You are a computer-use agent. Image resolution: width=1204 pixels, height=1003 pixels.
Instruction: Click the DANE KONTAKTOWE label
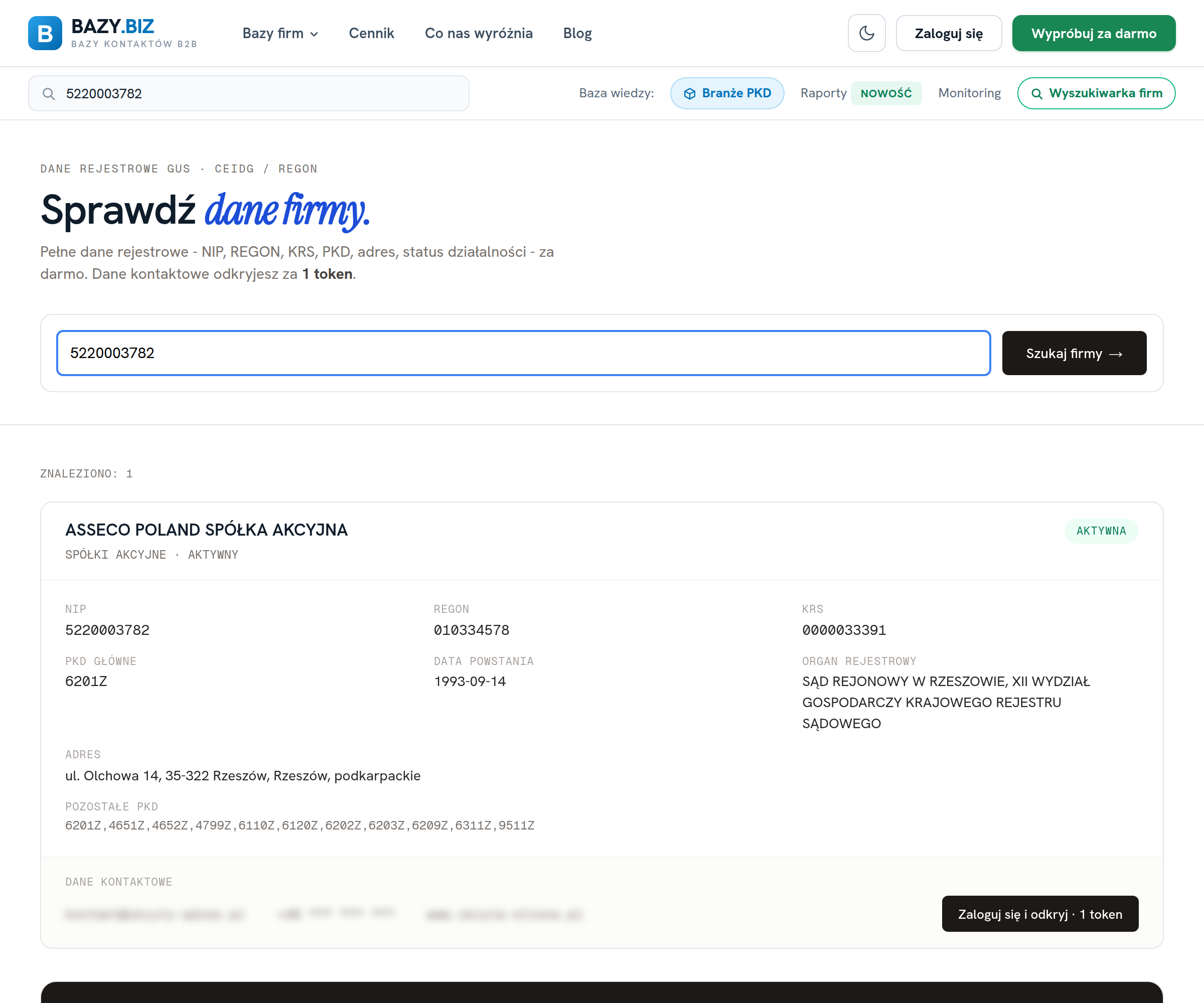point(119,882)
